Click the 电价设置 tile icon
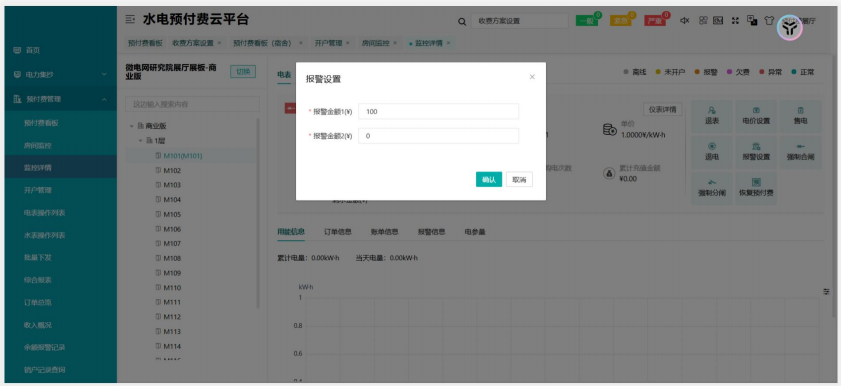 pyautogui.click(x=756, y=110)
